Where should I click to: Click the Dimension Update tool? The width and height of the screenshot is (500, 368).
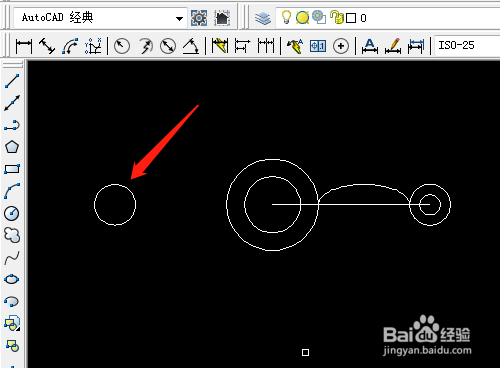[x=416, y=46]
